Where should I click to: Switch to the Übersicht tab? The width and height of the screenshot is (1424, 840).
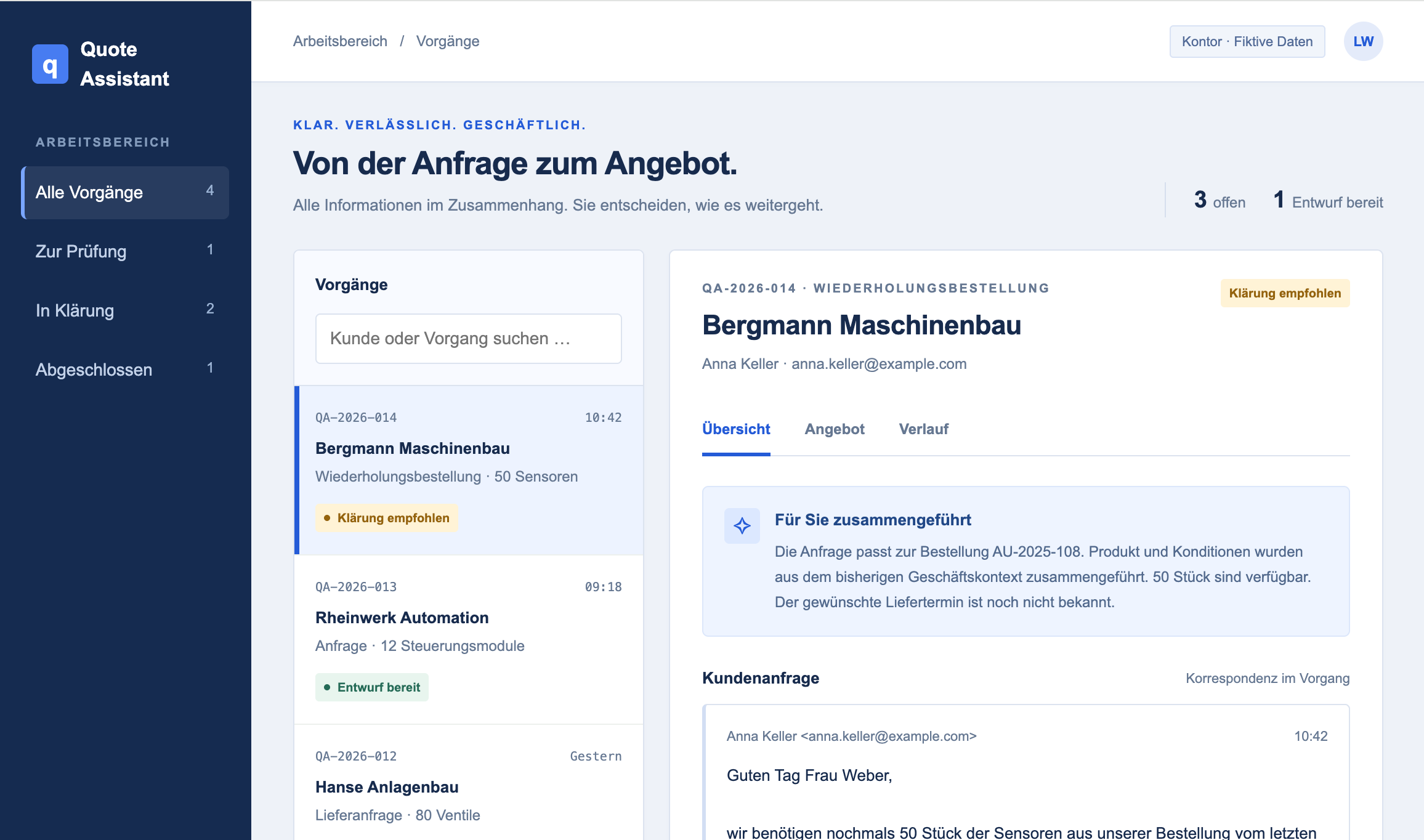pos(736,429)
